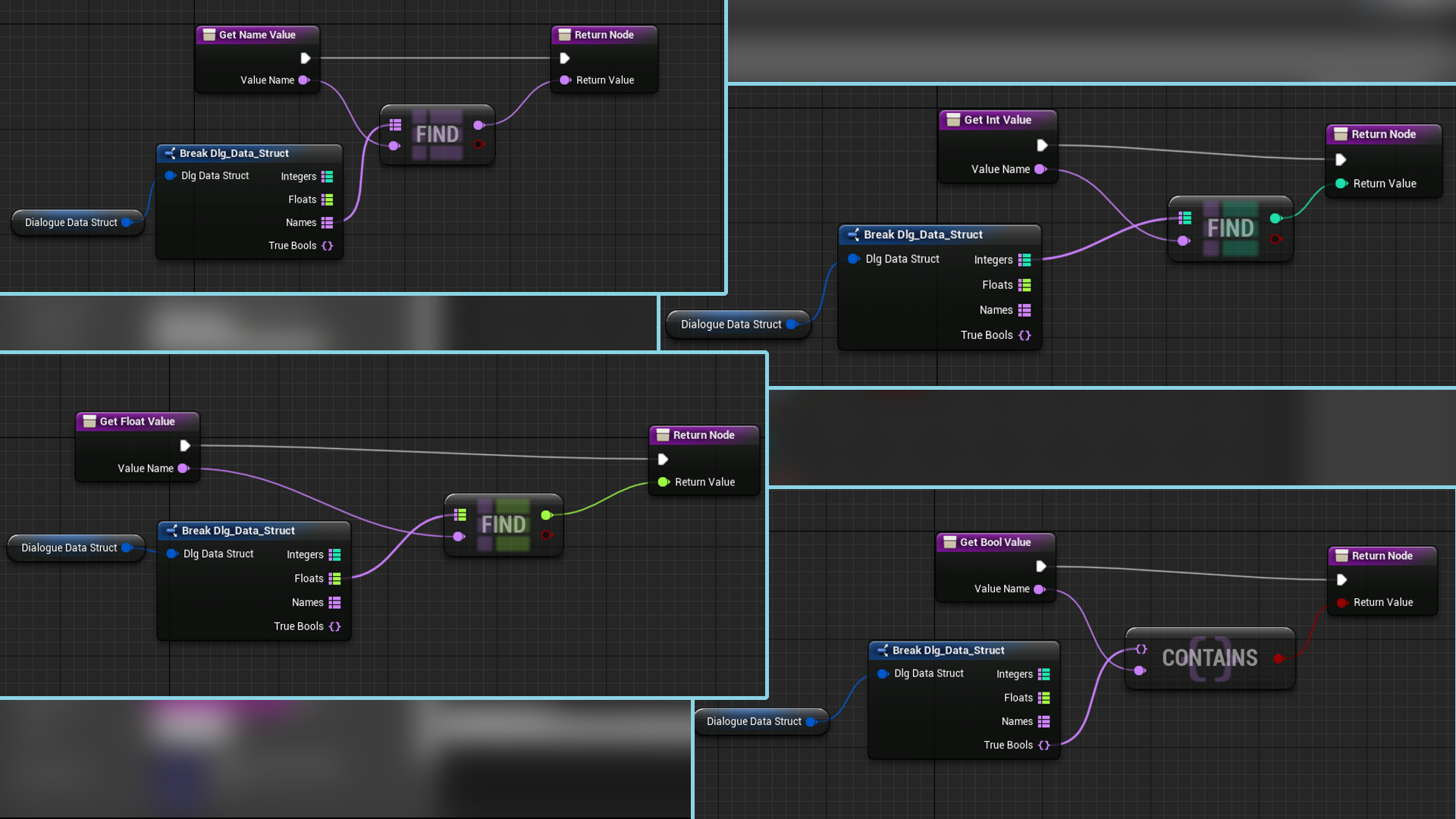Viewport: 1456px width, 819px height.
Task: Click exec output pin on Get Bool Value
Action: [x=1041, y=566]
